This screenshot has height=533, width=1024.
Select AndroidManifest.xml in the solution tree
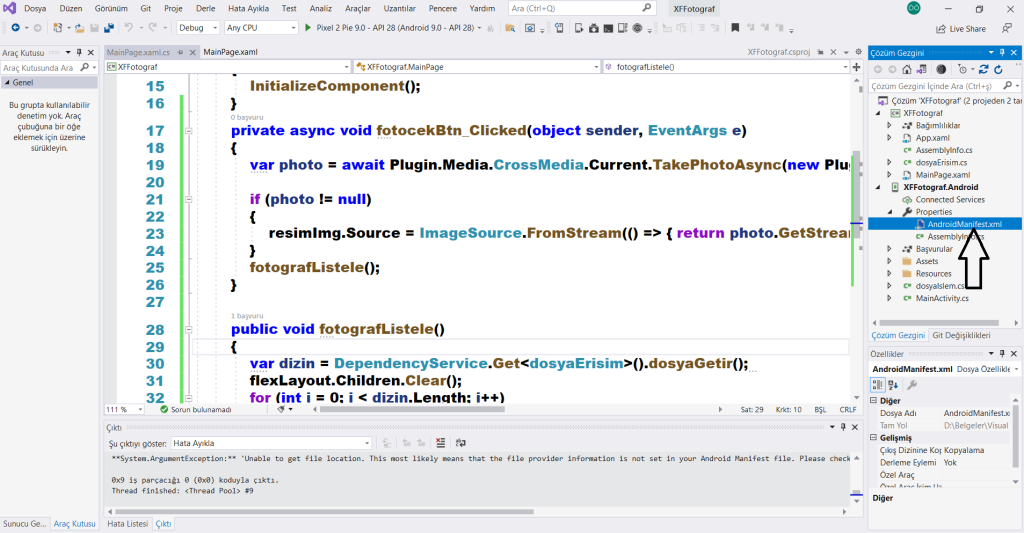click(x=957, y=224)
